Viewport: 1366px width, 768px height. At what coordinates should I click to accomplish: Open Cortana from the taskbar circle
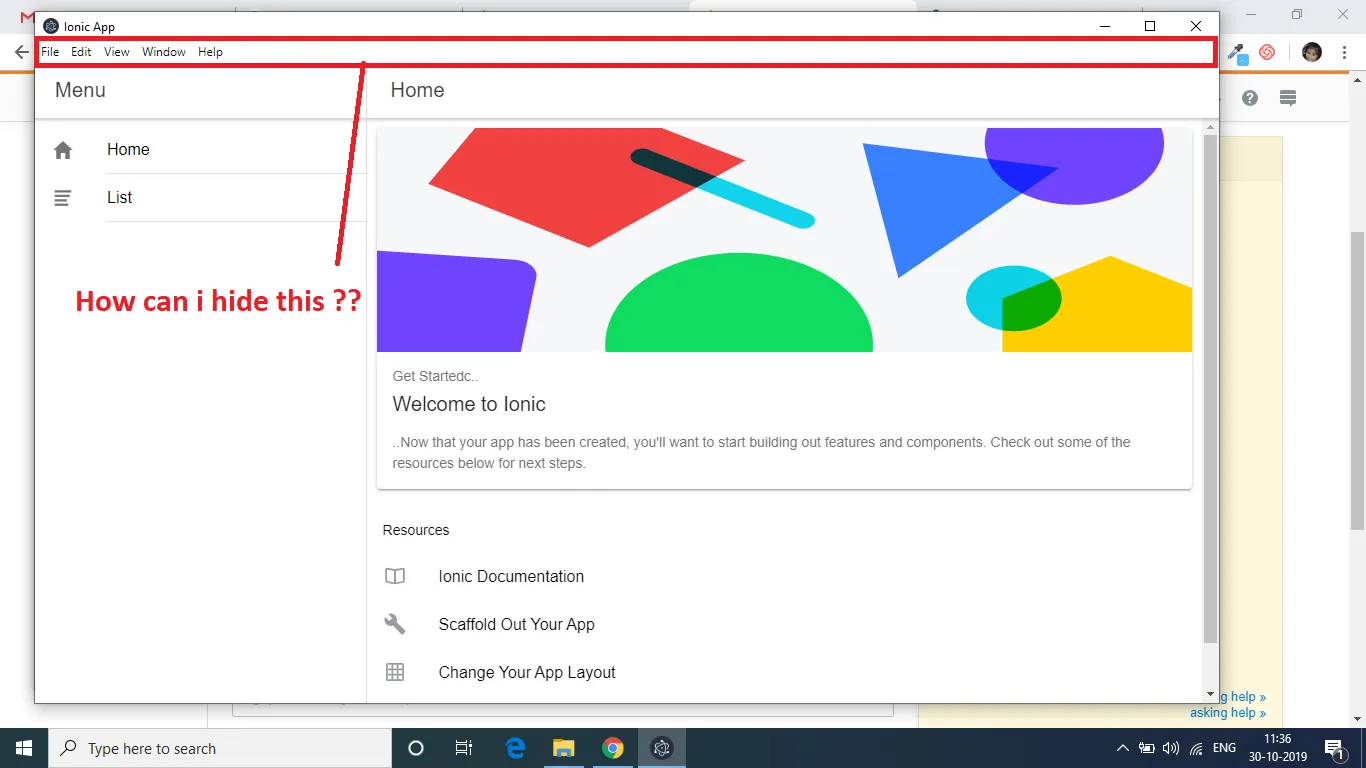pyautogui.click(x=416, y=748)
